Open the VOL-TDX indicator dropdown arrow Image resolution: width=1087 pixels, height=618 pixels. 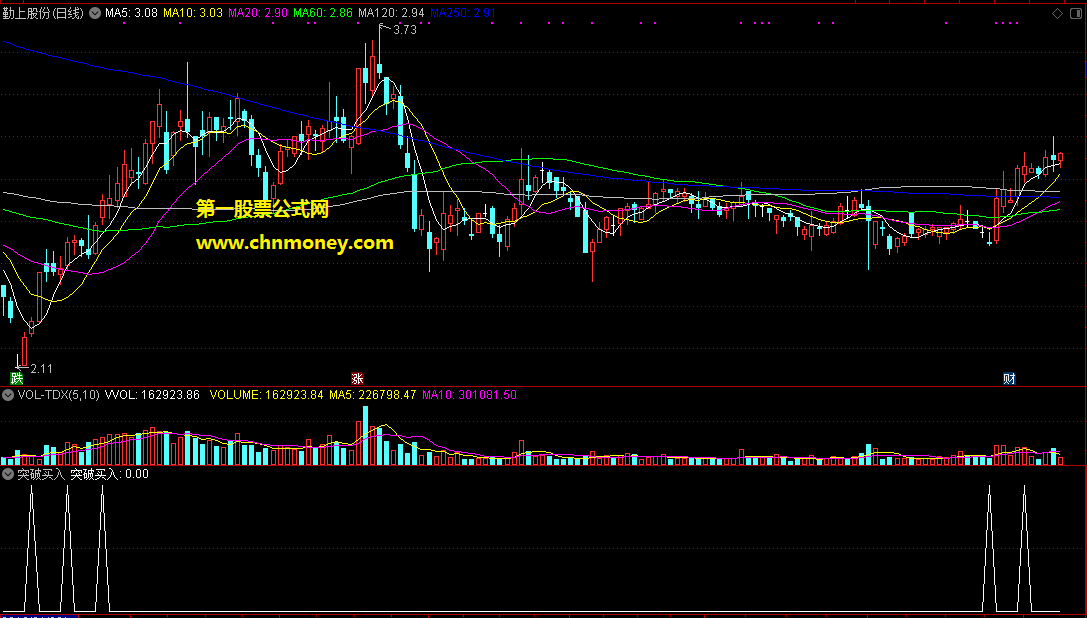click(x=8, y=395)
